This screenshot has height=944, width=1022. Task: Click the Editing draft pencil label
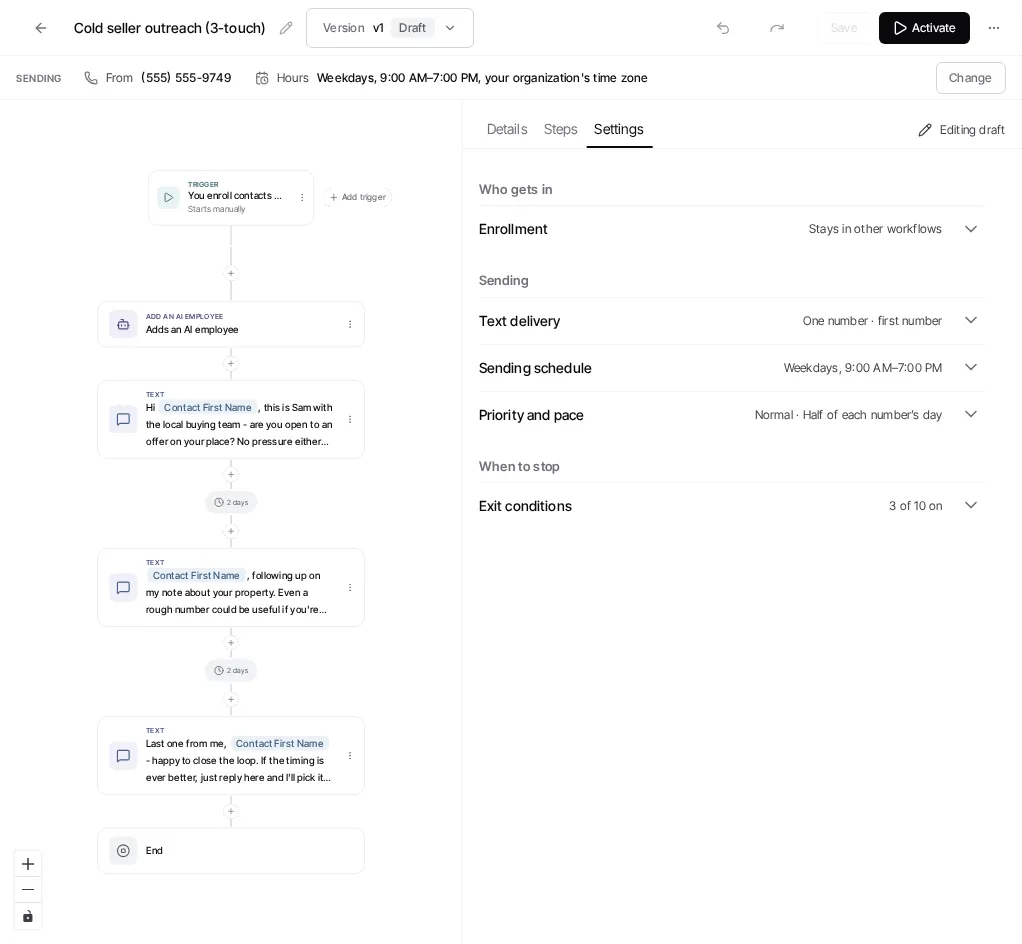[x=961, y=130]
